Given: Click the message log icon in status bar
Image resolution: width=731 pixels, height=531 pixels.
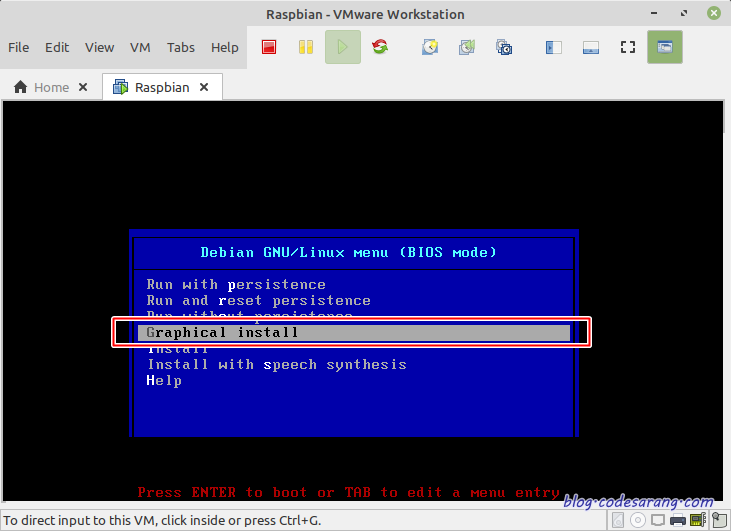Looking at the screenshot, I should point(719,520).
